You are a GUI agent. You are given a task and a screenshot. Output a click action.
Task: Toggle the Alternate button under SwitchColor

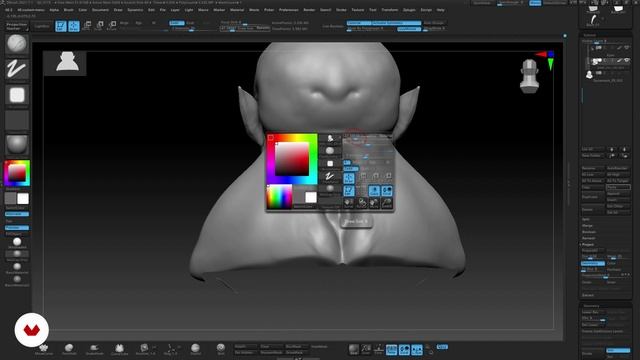point(17,214)
